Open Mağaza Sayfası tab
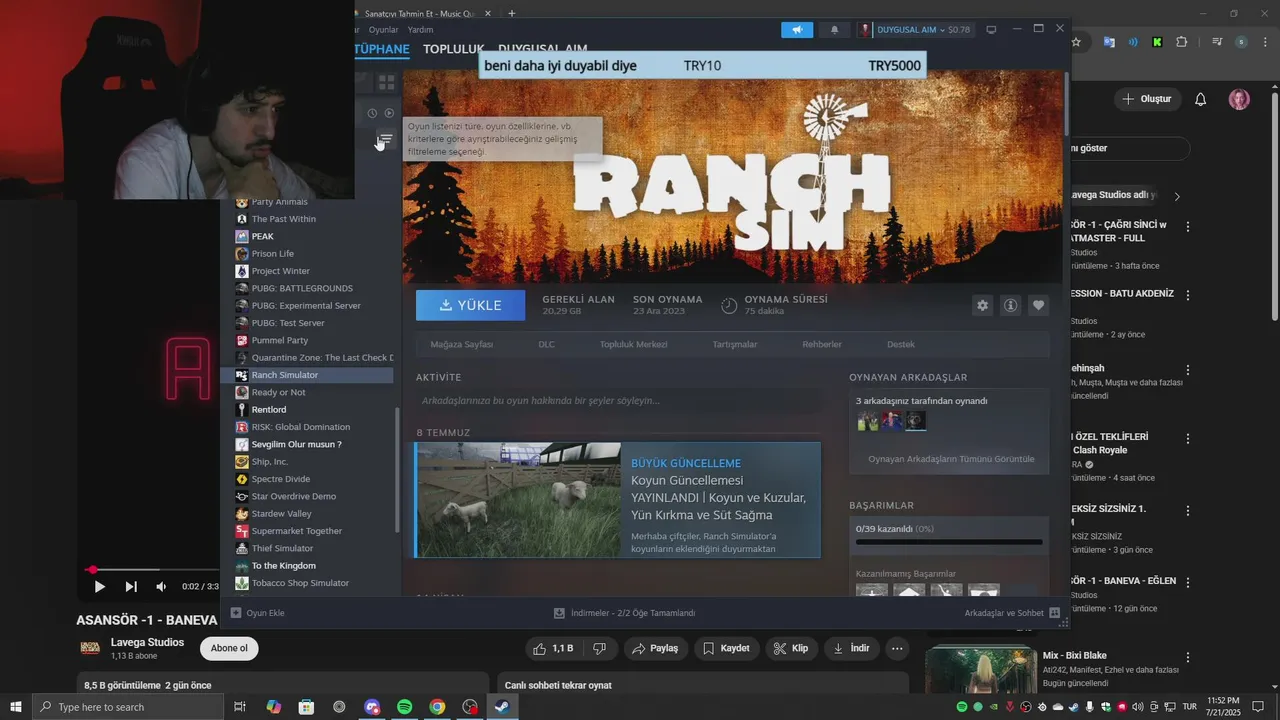The height and width of the screenshot is (720, 1280). [x=461, y=344]
